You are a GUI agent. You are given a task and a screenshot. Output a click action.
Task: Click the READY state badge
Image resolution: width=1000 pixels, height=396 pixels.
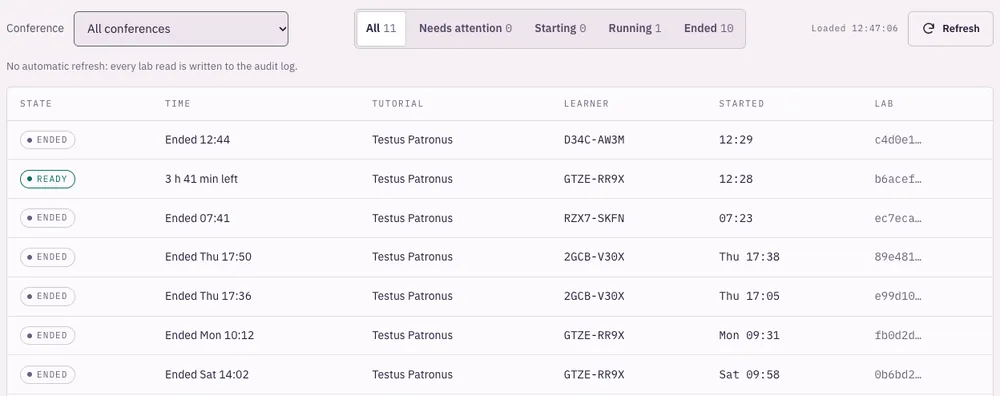(47, 179)
